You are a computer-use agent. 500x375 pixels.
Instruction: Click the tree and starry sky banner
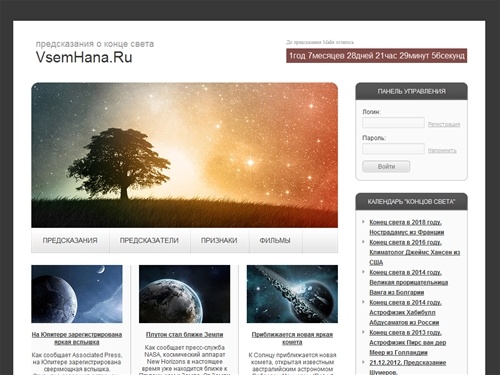tap(185, 155)
